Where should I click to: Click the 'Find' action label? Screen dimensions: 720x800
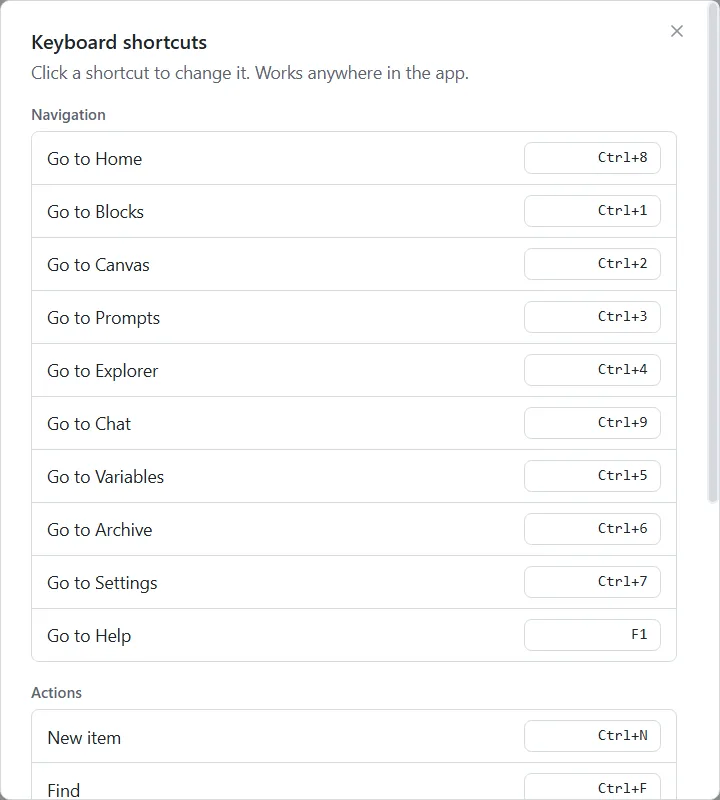coord(64,791)
